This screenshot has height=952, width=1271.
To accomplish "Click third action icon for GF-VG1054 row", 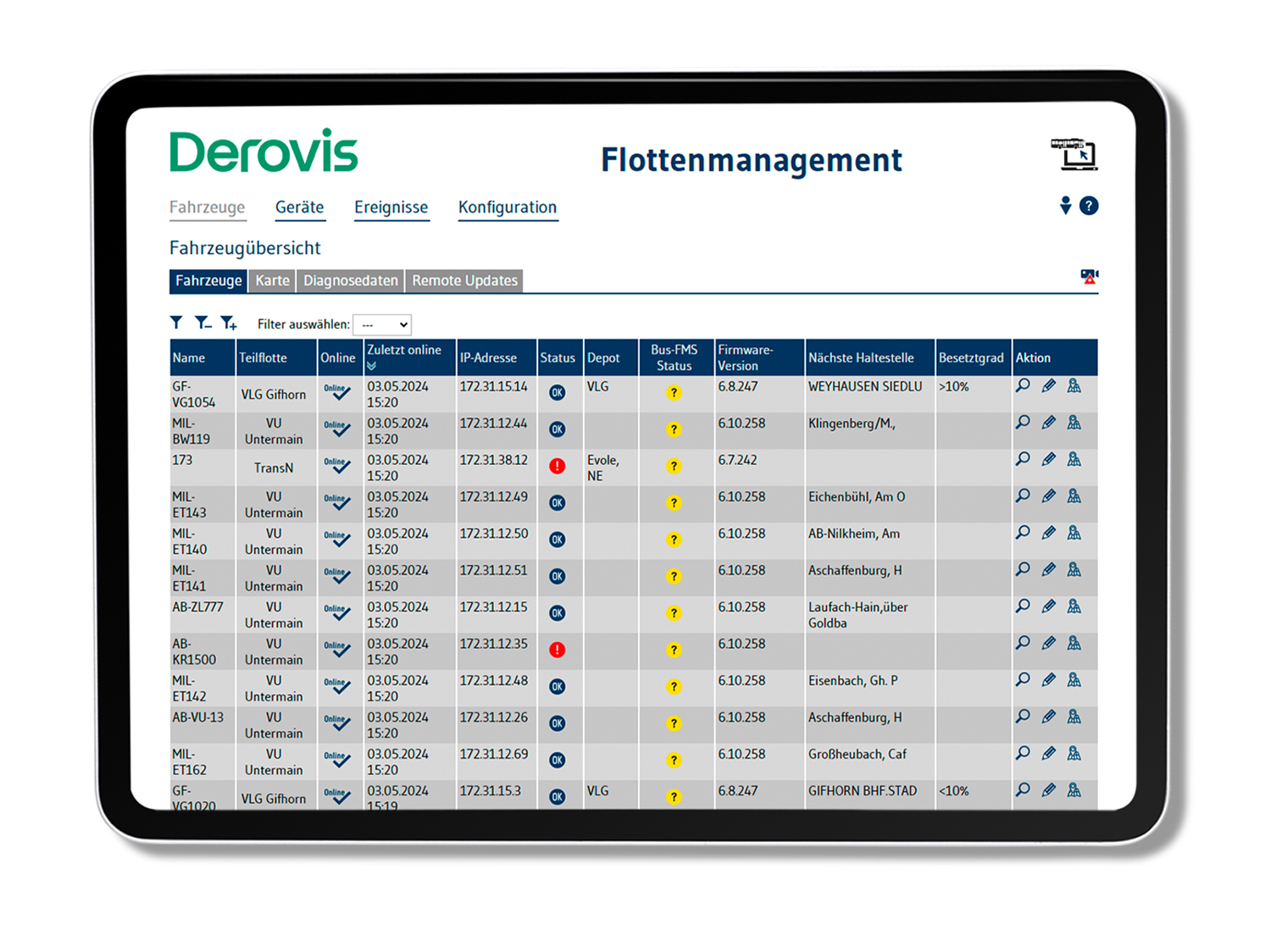I will click(x=1074, y=385).
